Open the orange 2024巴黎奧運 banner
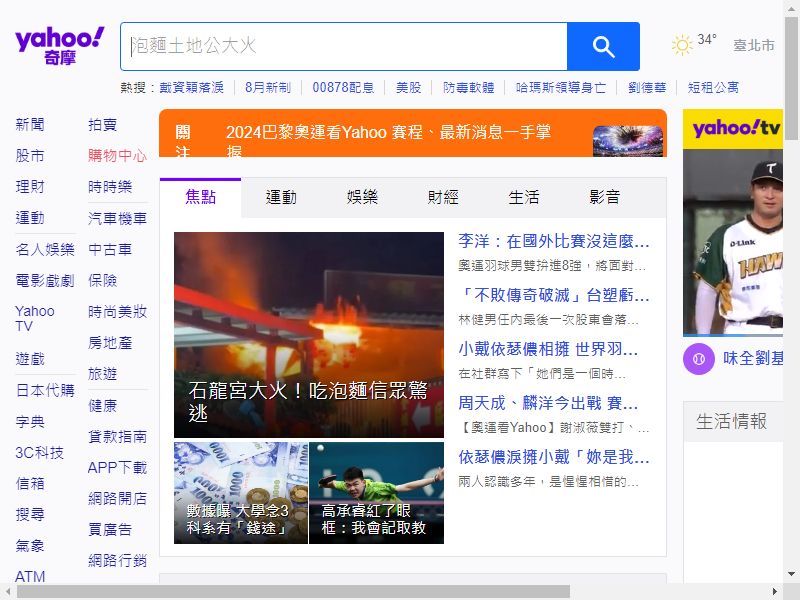The height and width of the screenshot is (600, 800). pyautogui.click(x=413, y=133)
